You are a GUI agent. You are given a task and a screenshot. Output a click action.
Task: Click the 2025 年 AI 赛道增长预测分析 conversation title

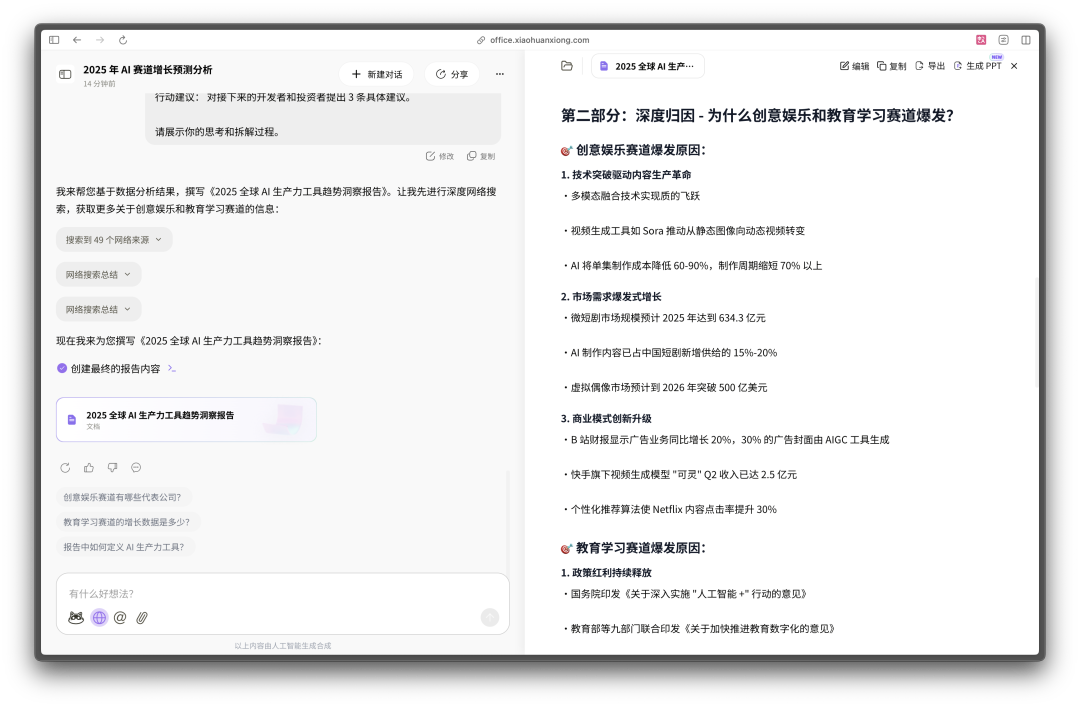pos(147,70)
